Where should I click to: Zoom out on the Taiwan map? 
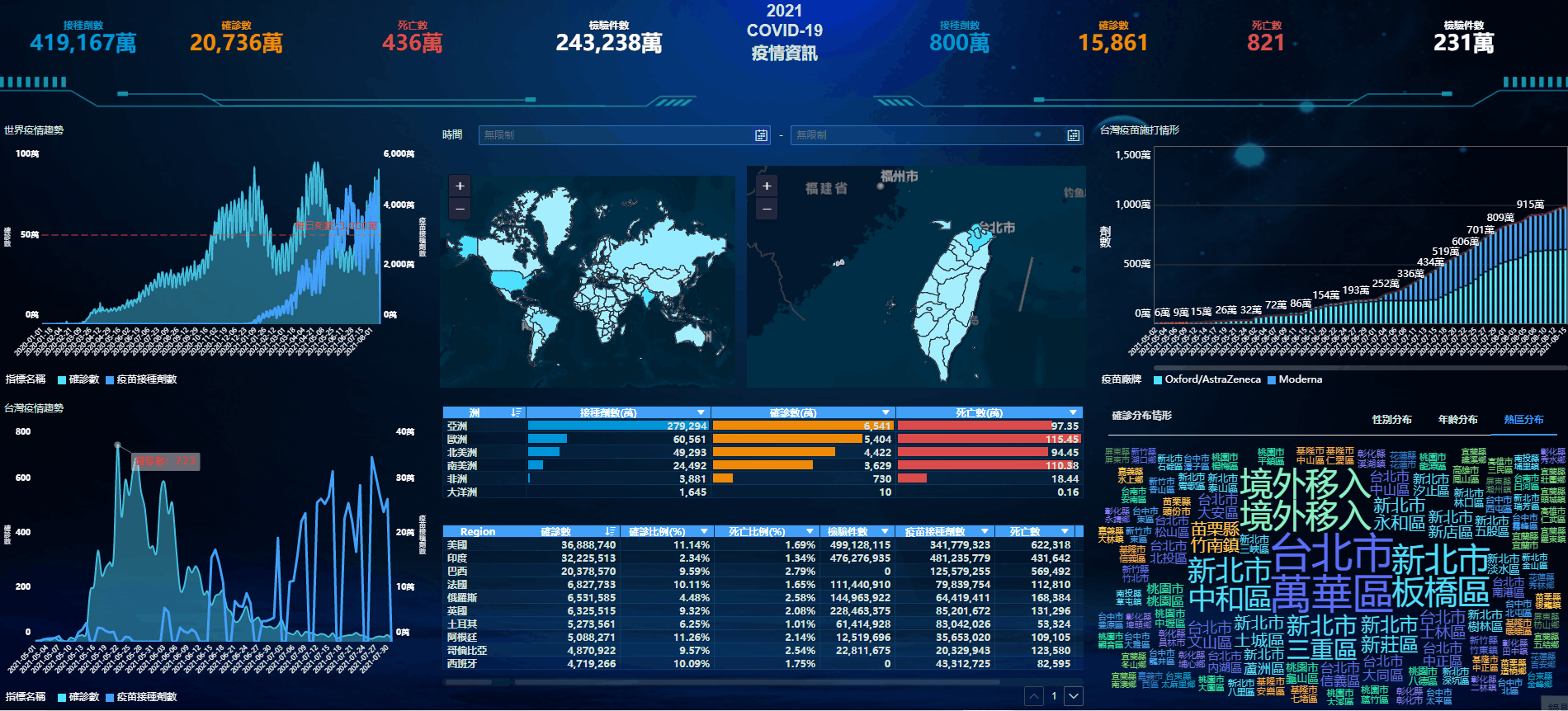coord(767,209)
